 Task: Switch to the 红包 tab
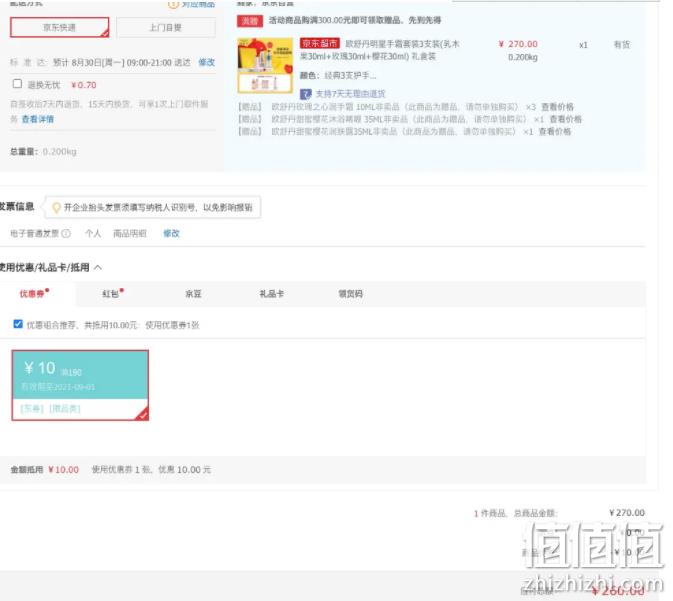tap(112, 294)
